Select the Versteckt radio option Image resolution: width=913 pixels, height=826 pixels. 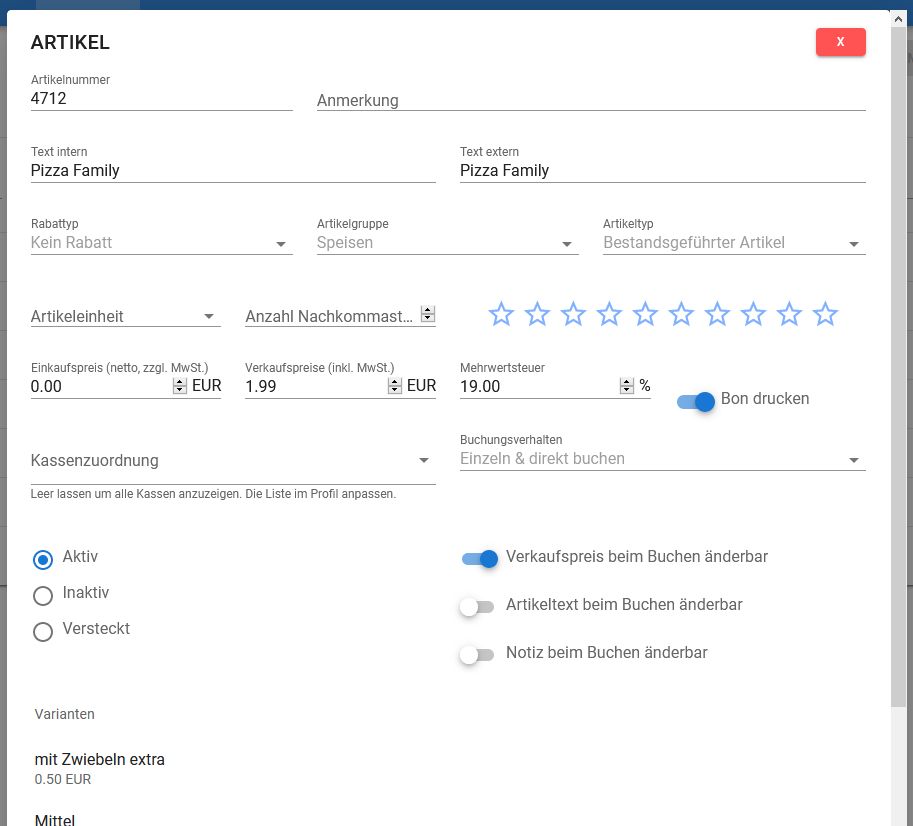click(x=43, y=632)
